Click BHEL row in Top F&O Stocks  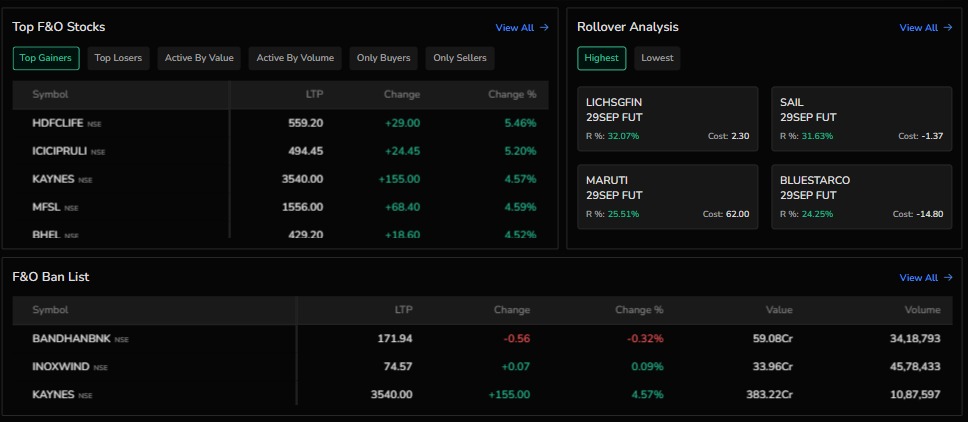[280, 234]
